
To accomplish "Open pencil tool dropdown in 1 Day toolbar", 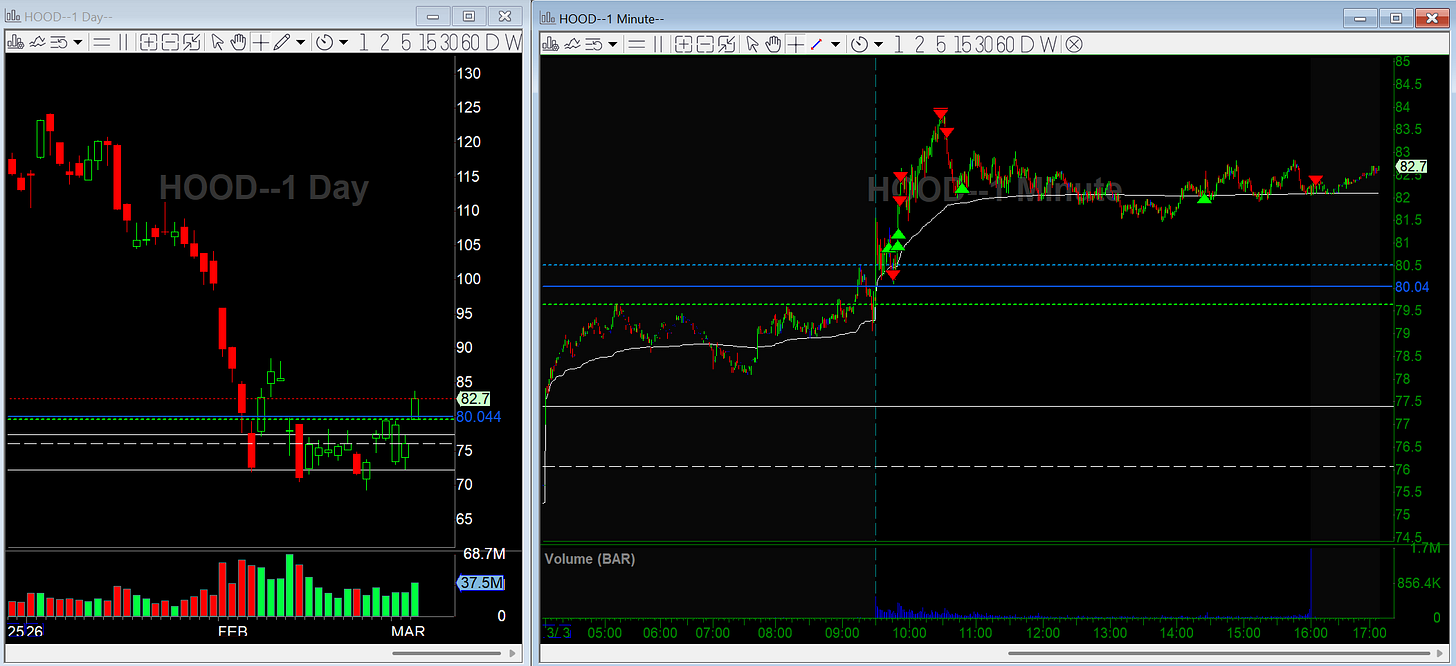I will (x=300, y=42).
